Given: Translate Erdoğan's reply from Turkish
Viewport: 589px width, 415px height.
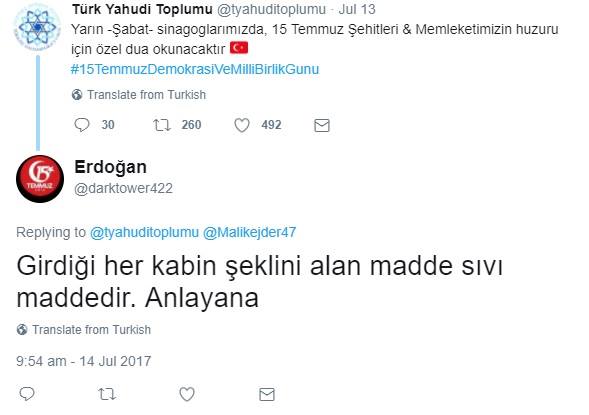Looking at the screenshot, I should (x=84, y=330).
